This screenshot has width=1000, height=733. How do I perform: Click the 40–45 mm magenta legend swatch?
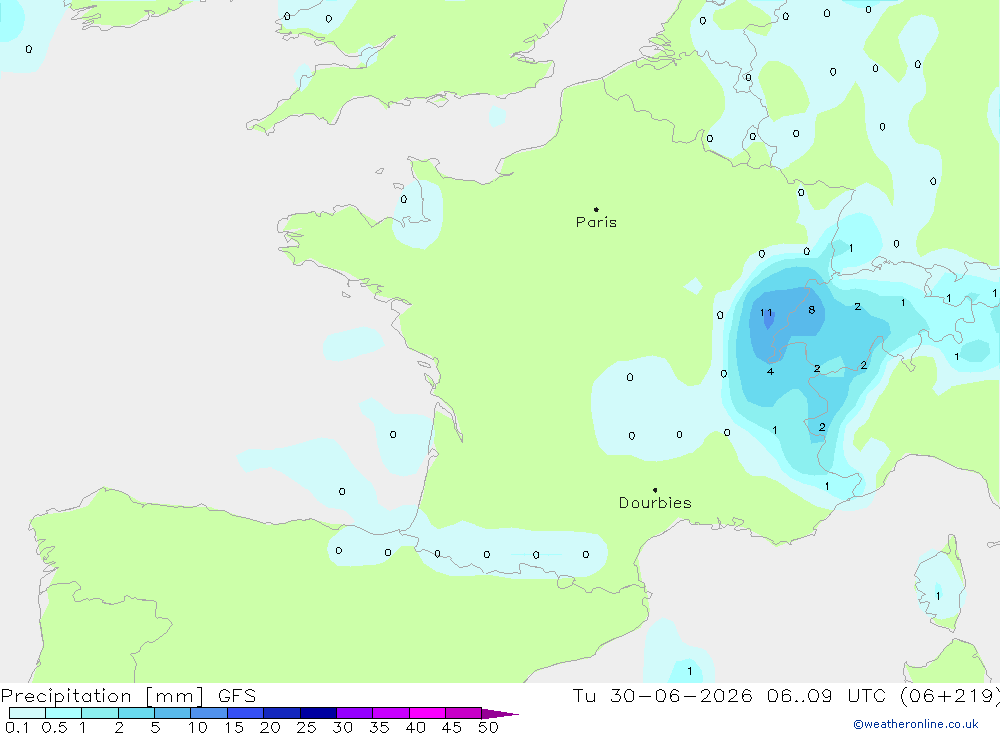click(427, 713)
